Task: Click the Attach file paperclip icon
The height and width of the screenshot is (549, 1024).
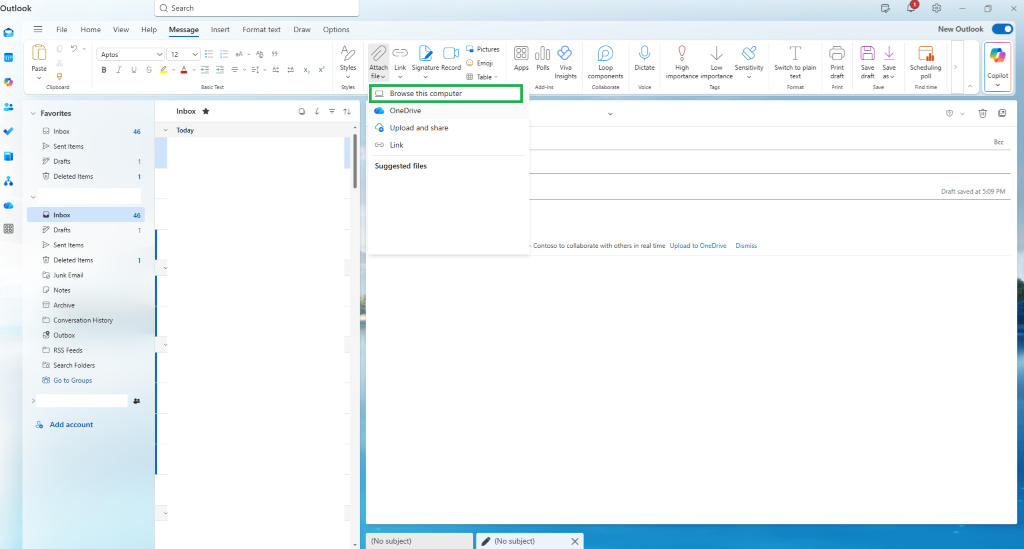Action: pos(378,54)
